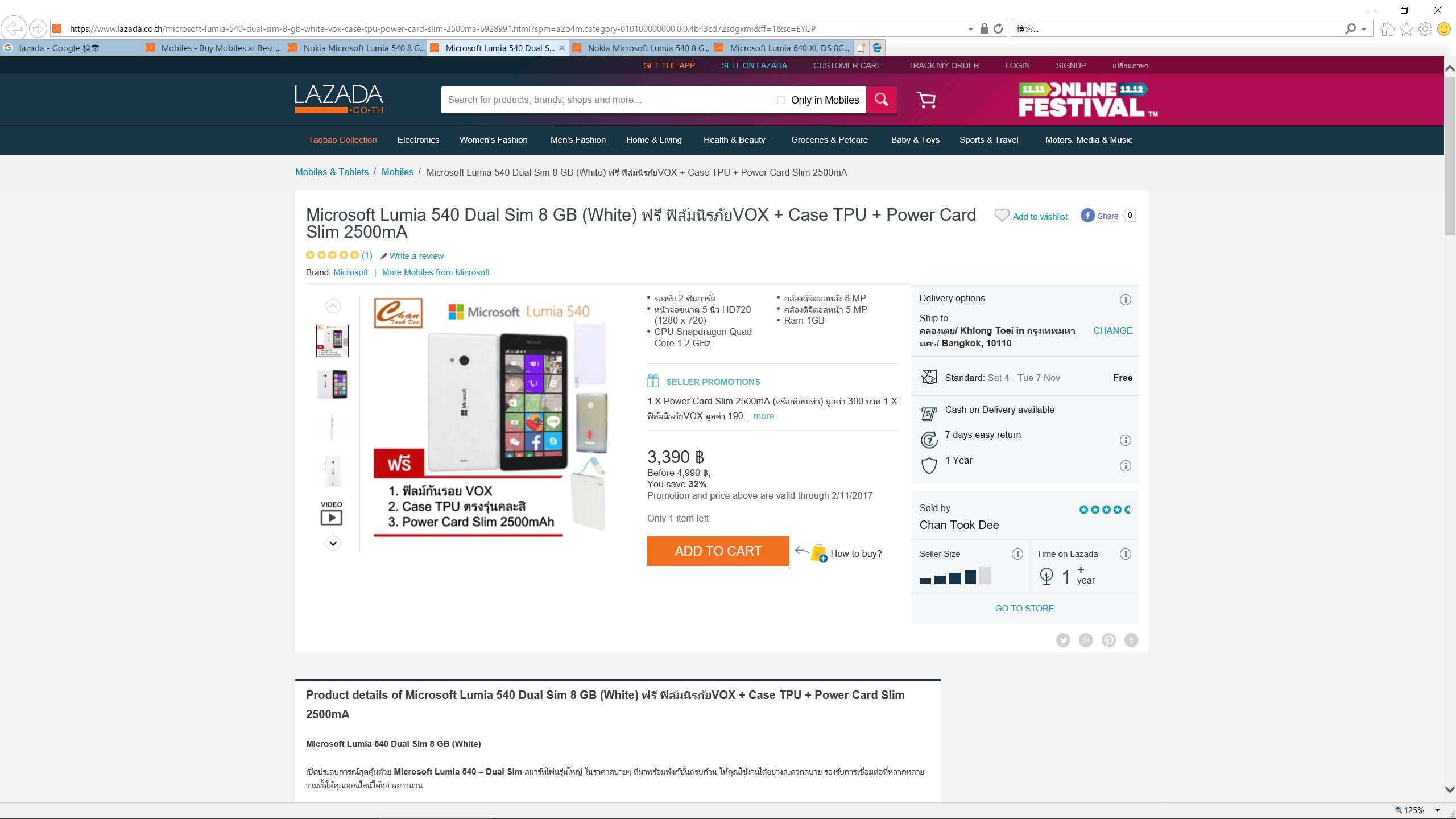Click the Delivery options info icon

[x=1125, y=300]
